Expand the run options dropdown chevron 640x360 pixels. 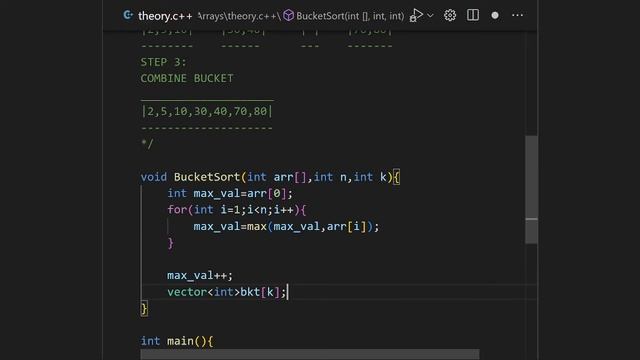430,16
